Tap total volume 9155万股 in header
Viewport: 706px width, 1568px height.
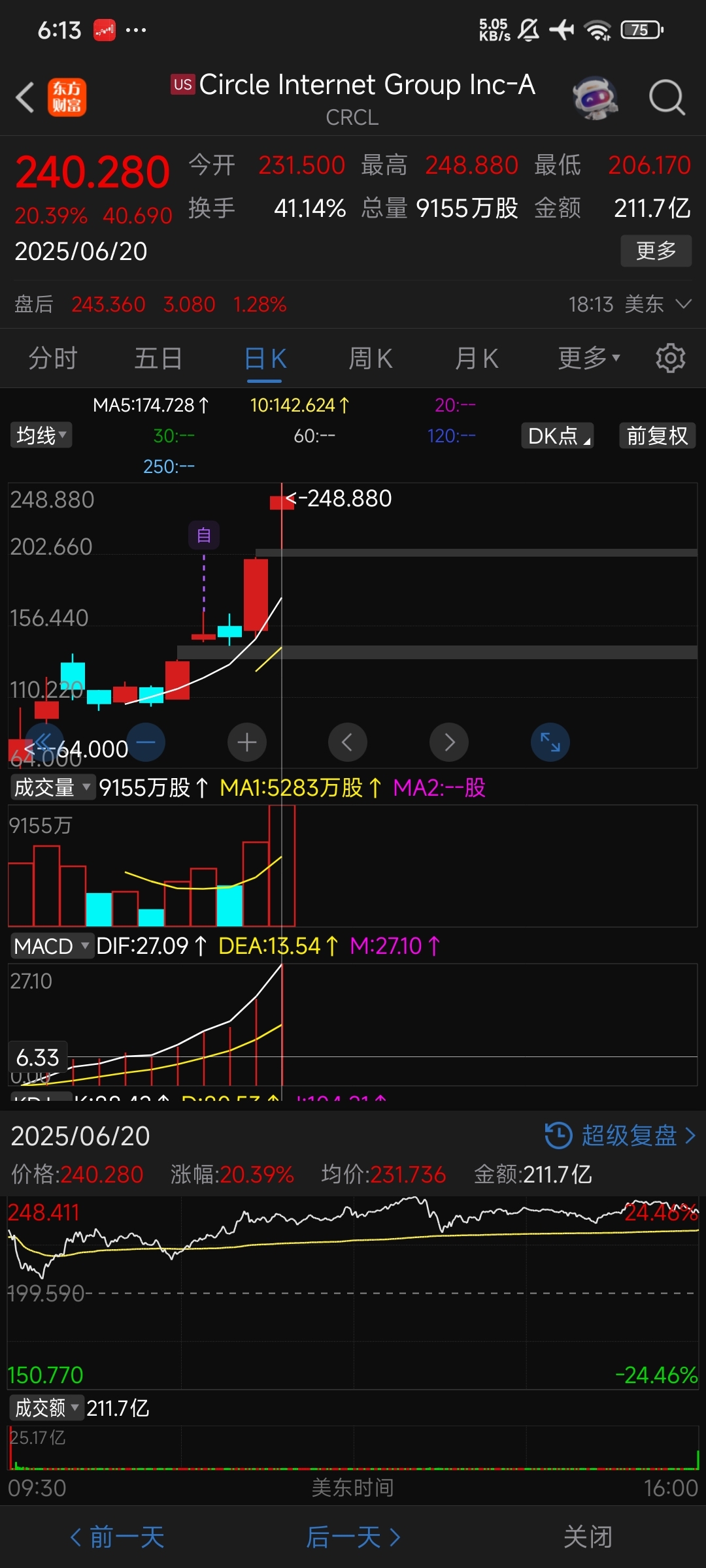click(467, 208)
